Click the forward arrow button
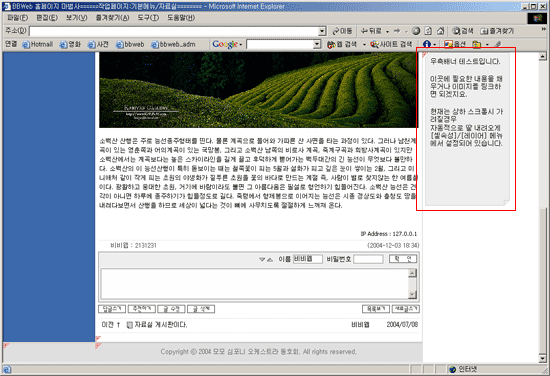 click(x=397, y=31)
